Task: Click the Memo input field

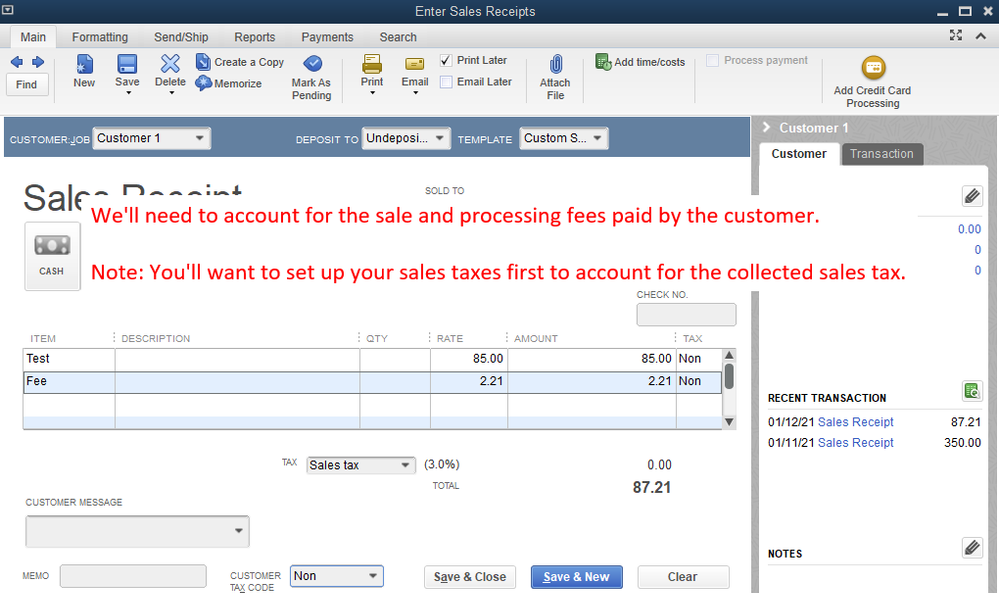Action: (x=133, y=576)
